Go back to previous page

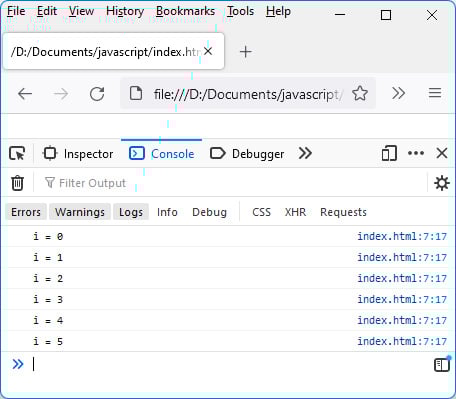pos(25,94)
